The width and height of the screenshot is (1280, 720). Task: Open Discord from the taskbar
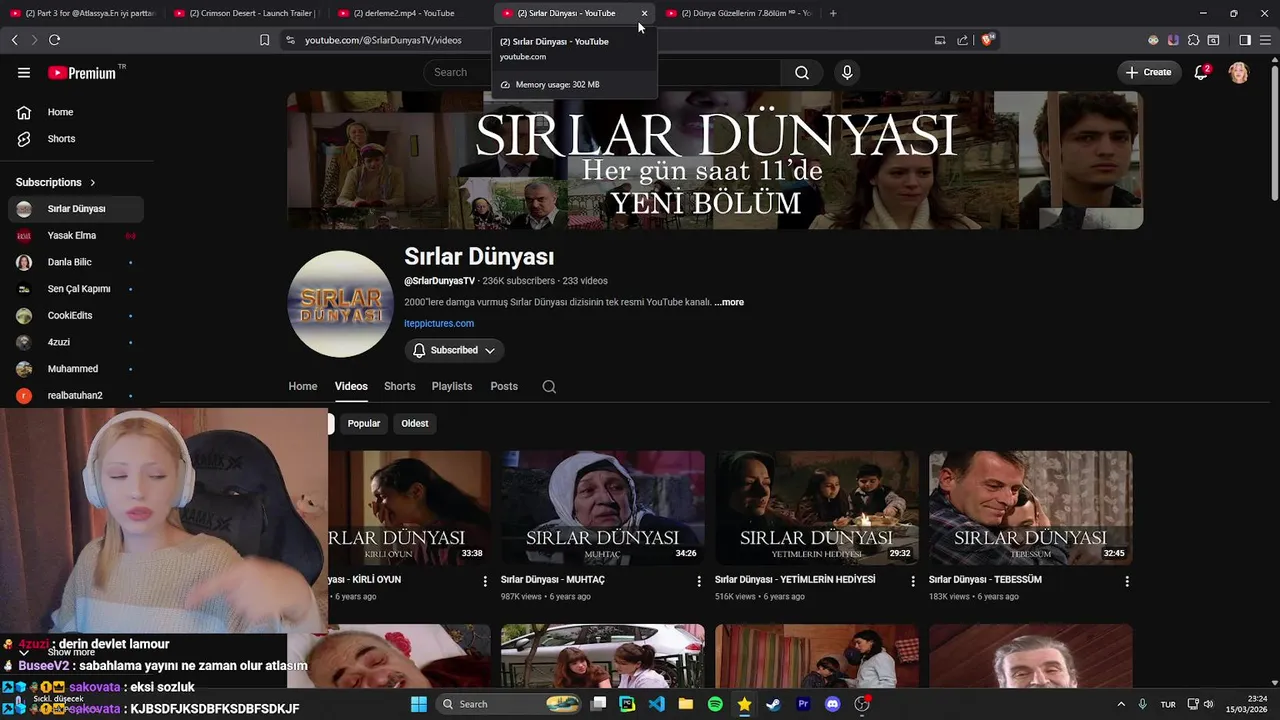pos(833,704)
